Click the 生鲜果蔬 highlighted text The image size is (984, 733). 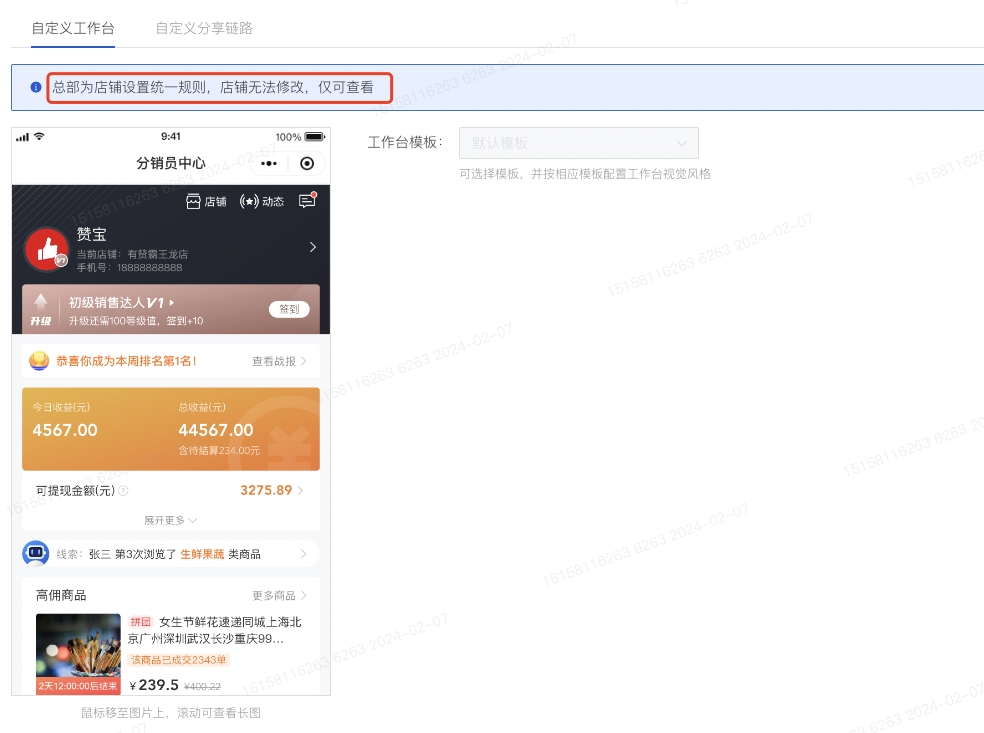tap(202, 554)
